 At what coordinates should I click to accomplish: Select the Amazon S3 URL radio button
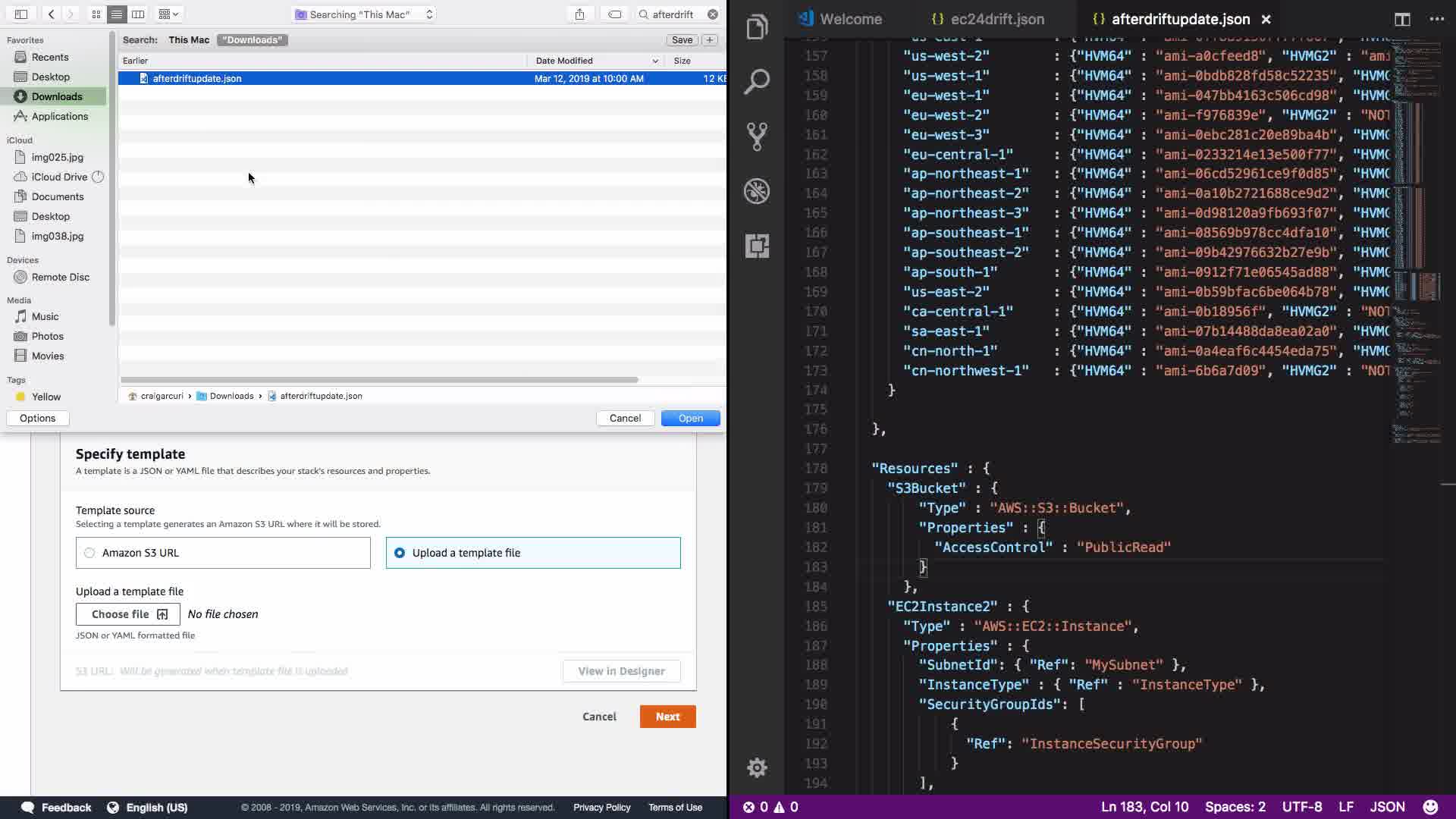[x=90, y=553]
